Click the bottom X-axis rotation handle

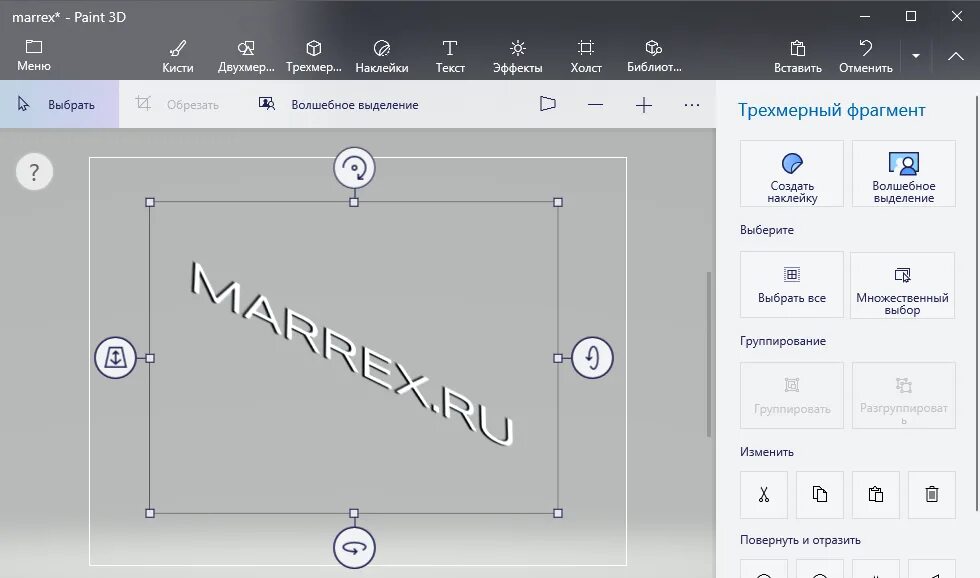pos(354,548)
